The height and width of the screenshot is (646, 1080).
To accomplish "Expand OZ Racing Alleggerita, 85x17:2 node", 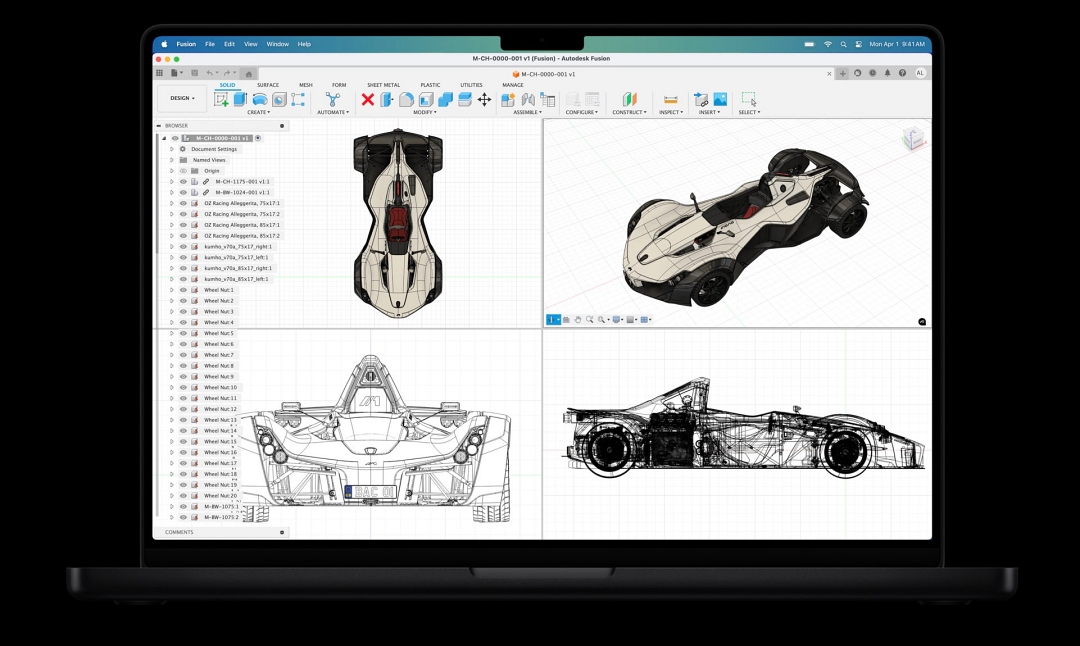I will pyautogui.click(x=172, y=236).
